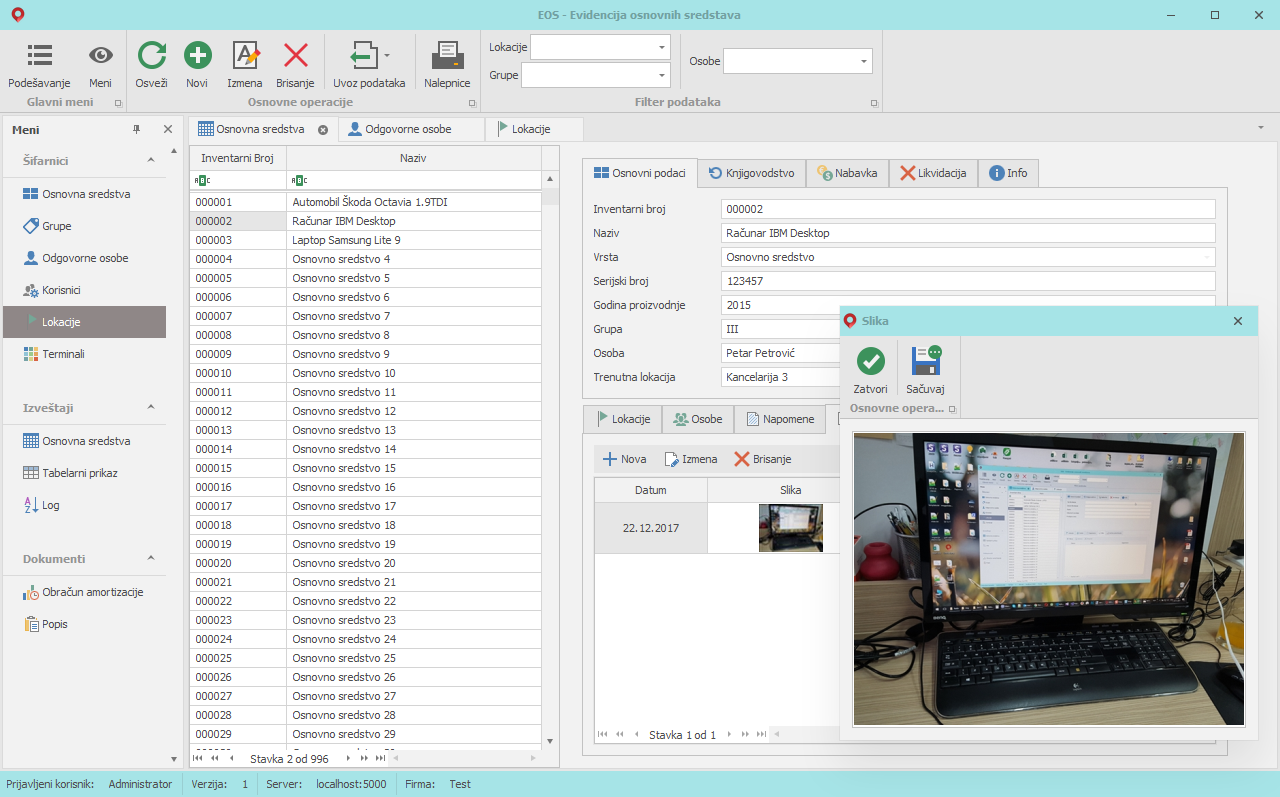This screenshot has width=1280, height=797.
Task: Collapse the Šifarnici section
Action: click(x=151, y=160)
